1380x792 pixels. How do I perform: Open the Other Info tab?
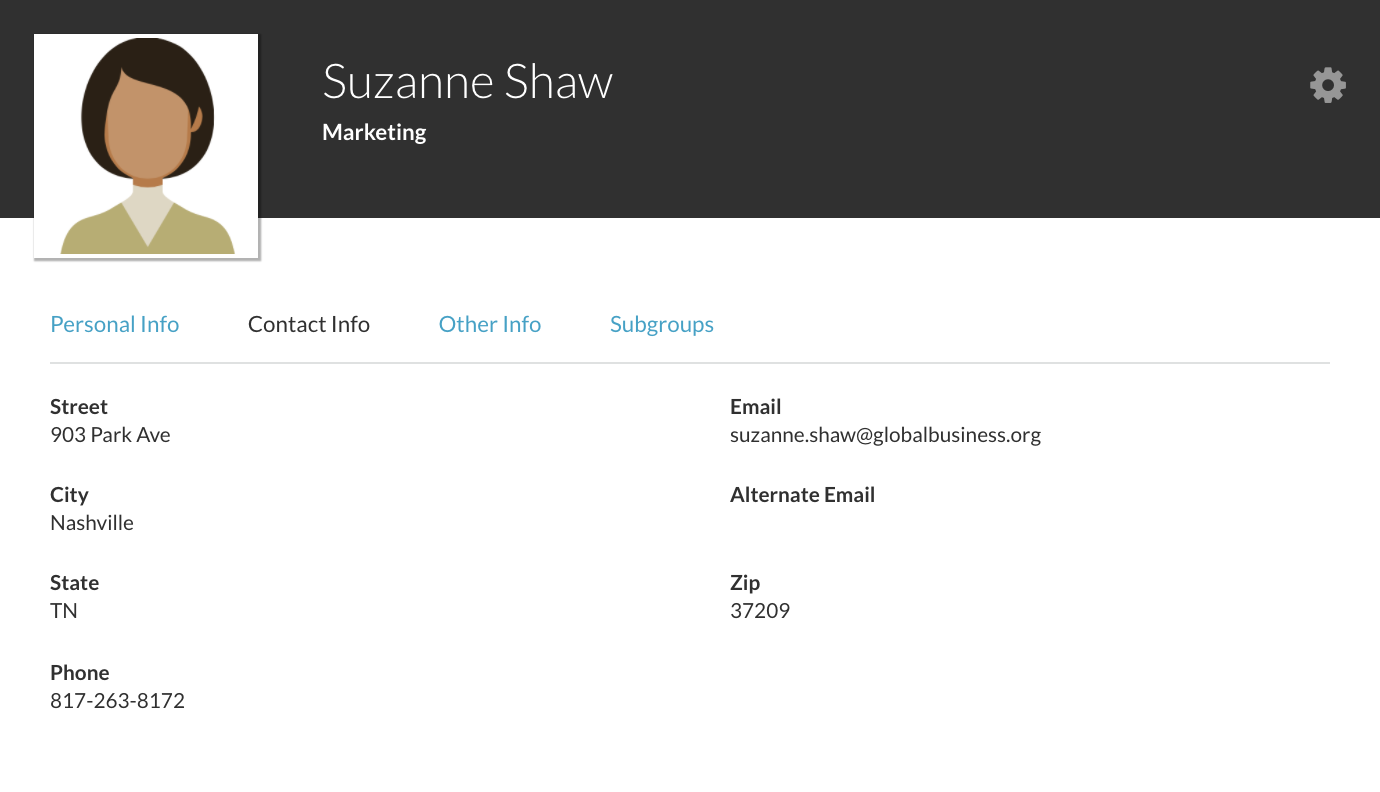coord(490,324)
